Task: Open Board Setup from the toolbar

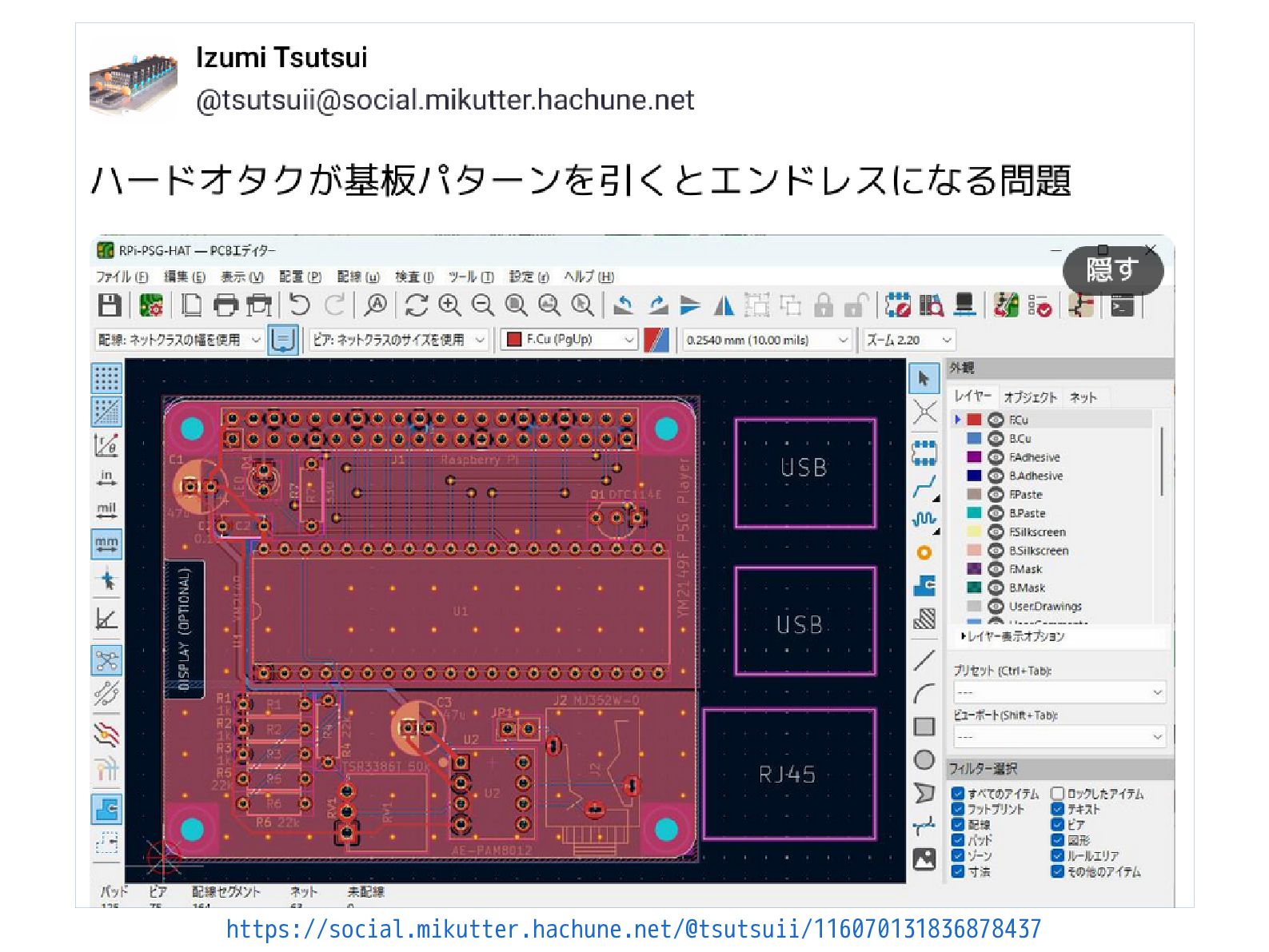Action: [x=151, y=305]
